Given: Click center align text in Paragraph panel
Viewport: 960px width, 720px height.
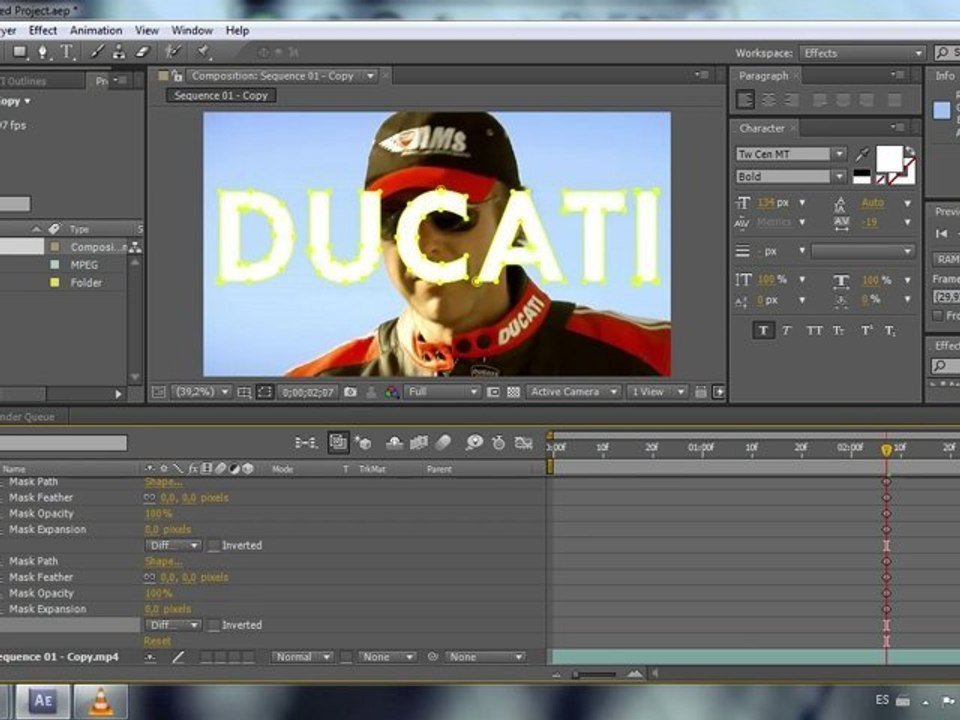Looking at the screenshot, I should pos(768,99).
